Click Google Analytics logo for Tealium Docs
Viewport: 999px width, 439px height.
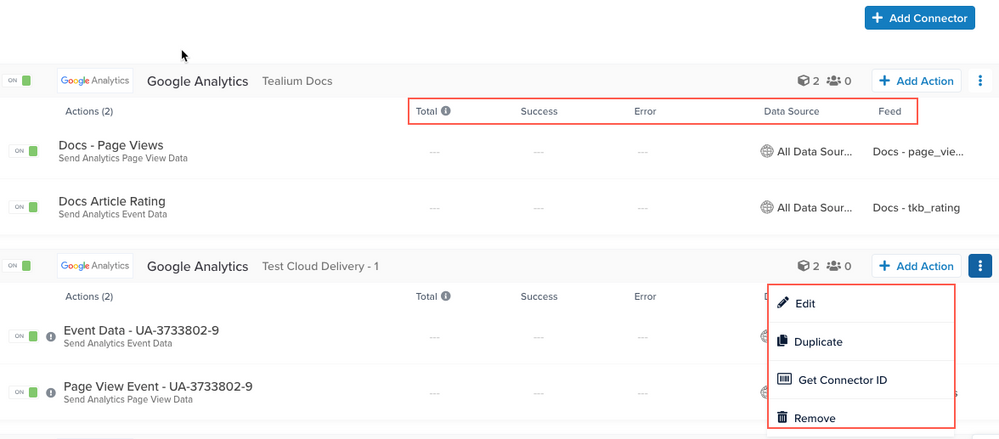95,81
